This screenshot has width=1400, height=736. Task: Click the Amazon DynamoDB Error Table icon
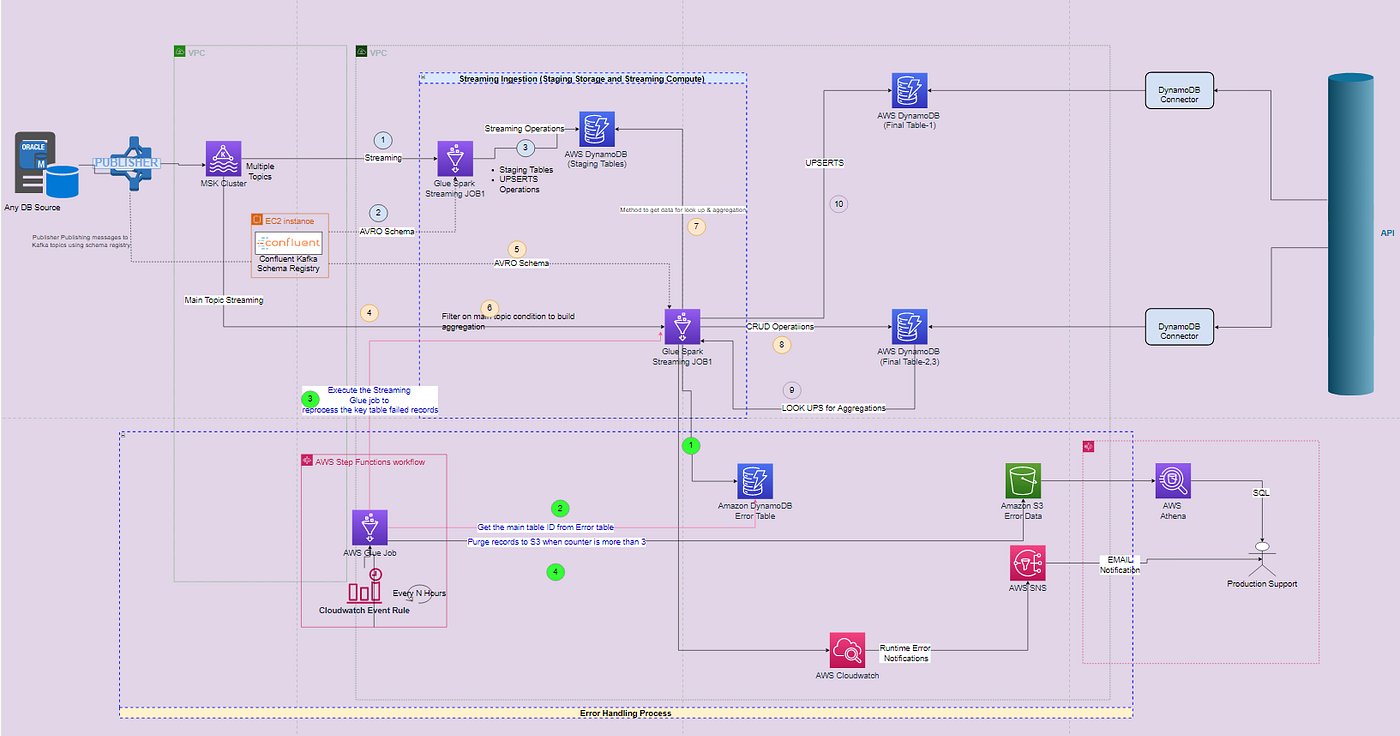[x=755, y=481]
